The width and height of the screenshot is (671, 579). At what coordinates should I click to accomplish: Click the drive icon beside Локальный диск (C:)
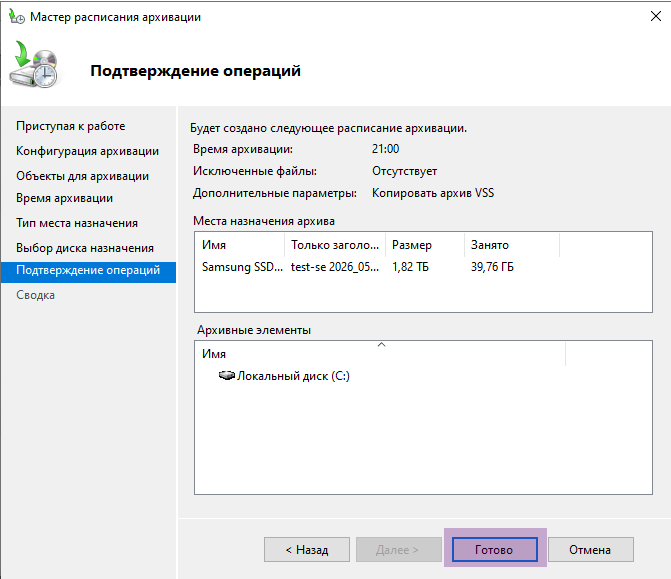pos(226,375)
